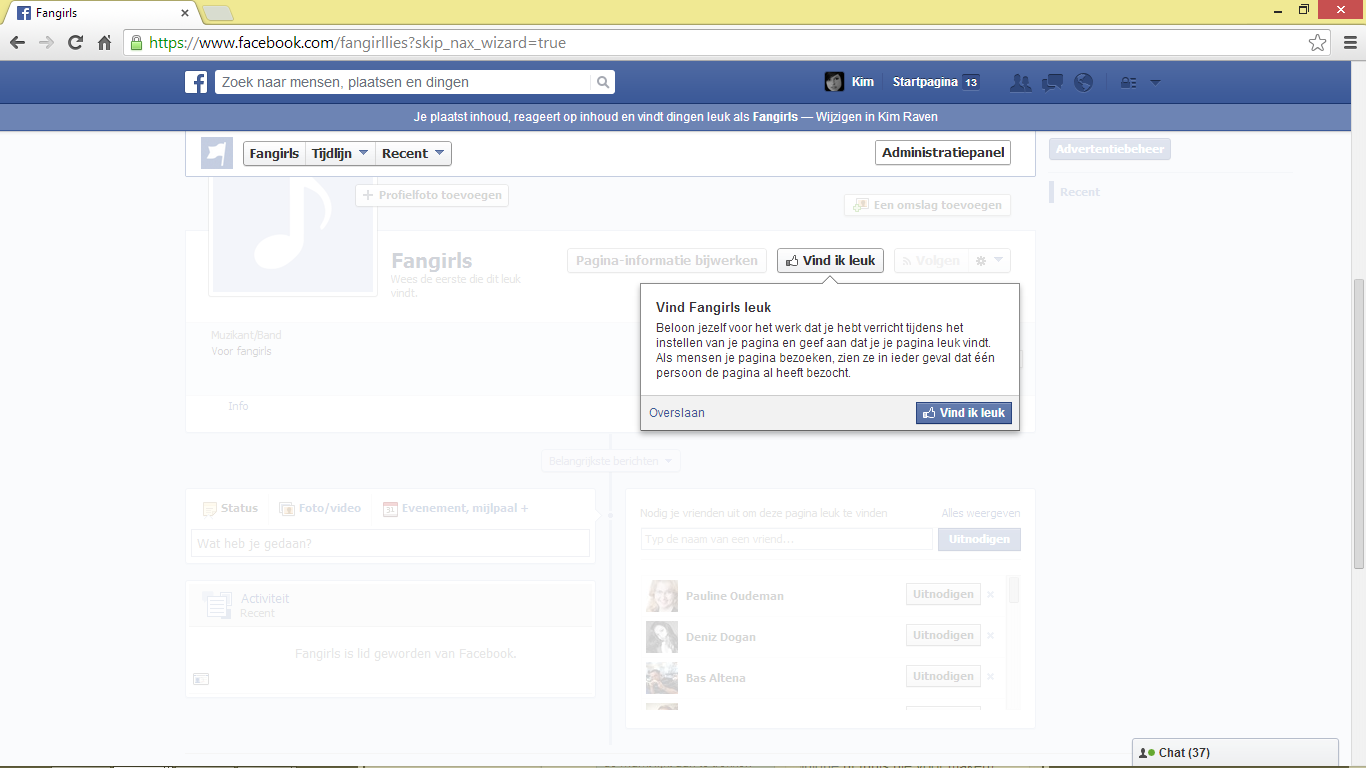Click the Fangirls page button in header
Image resolution: width=1366 pixels, height=768 pixels.
[x=274, y=153]
